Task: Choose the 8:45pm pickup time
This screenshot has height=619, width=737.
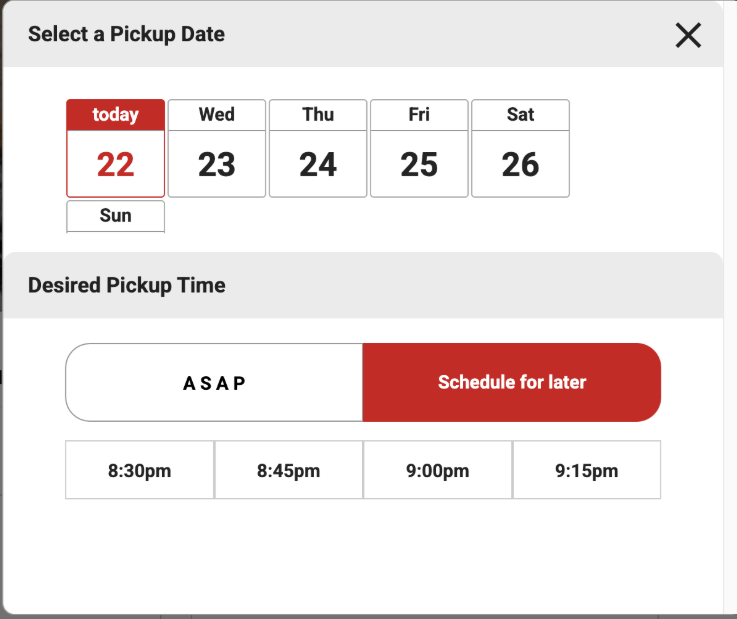Action: [x=289, y=470]
